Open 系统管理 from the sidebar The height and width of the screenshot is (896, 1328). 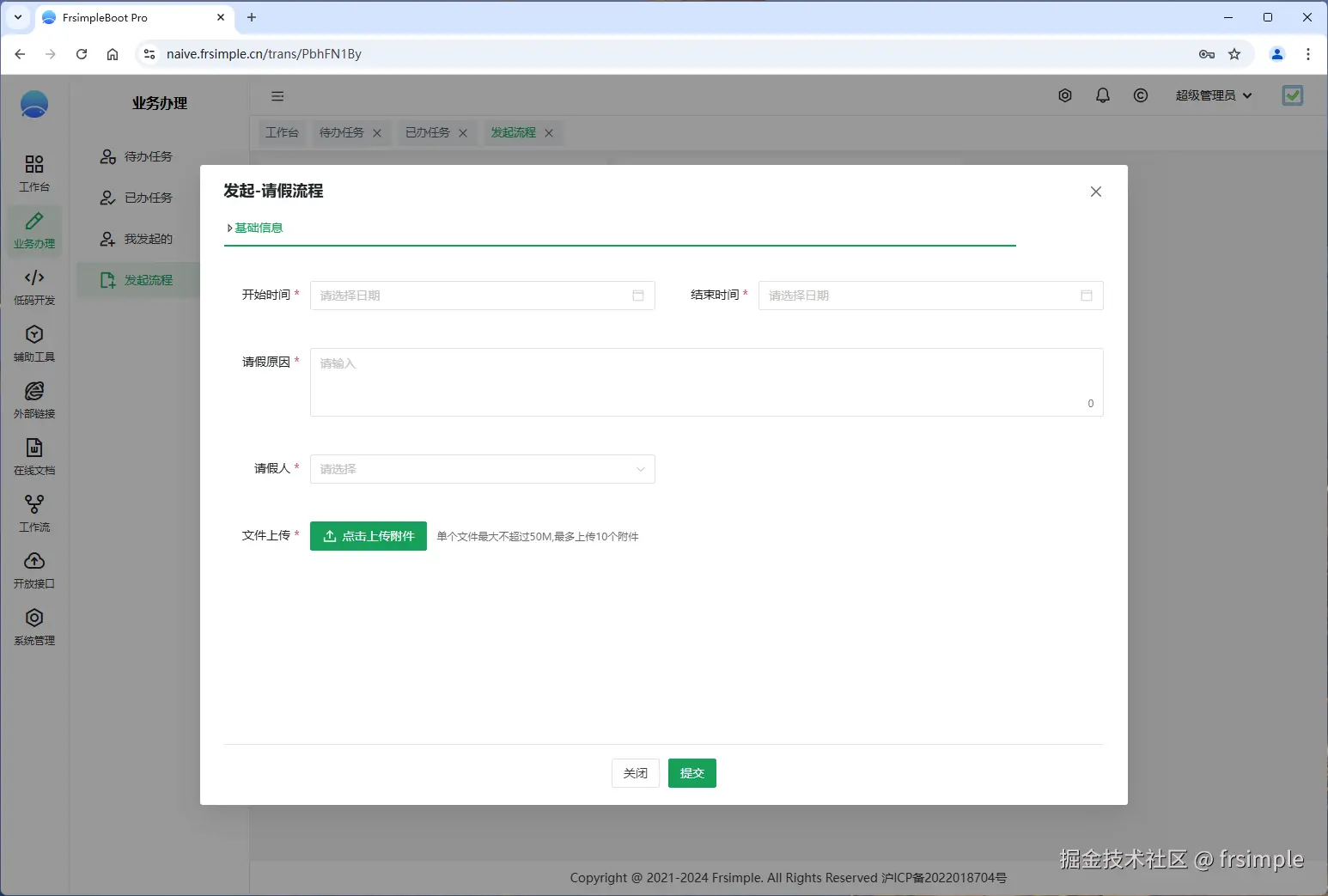pos(34,626)
